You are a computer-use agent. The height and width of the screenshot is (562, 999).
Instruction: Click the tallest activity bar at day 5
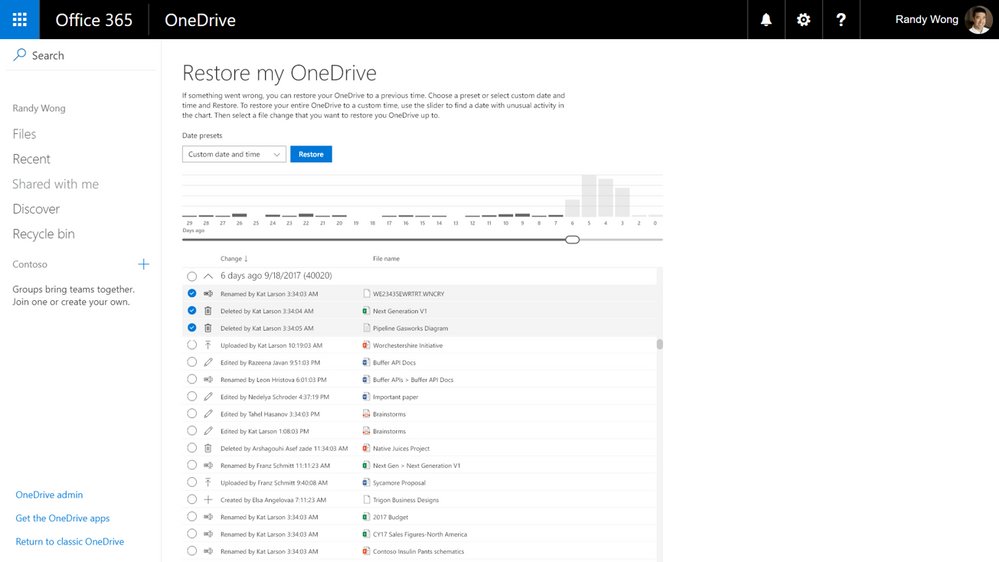pyautogui.click(x=589, y=196)
